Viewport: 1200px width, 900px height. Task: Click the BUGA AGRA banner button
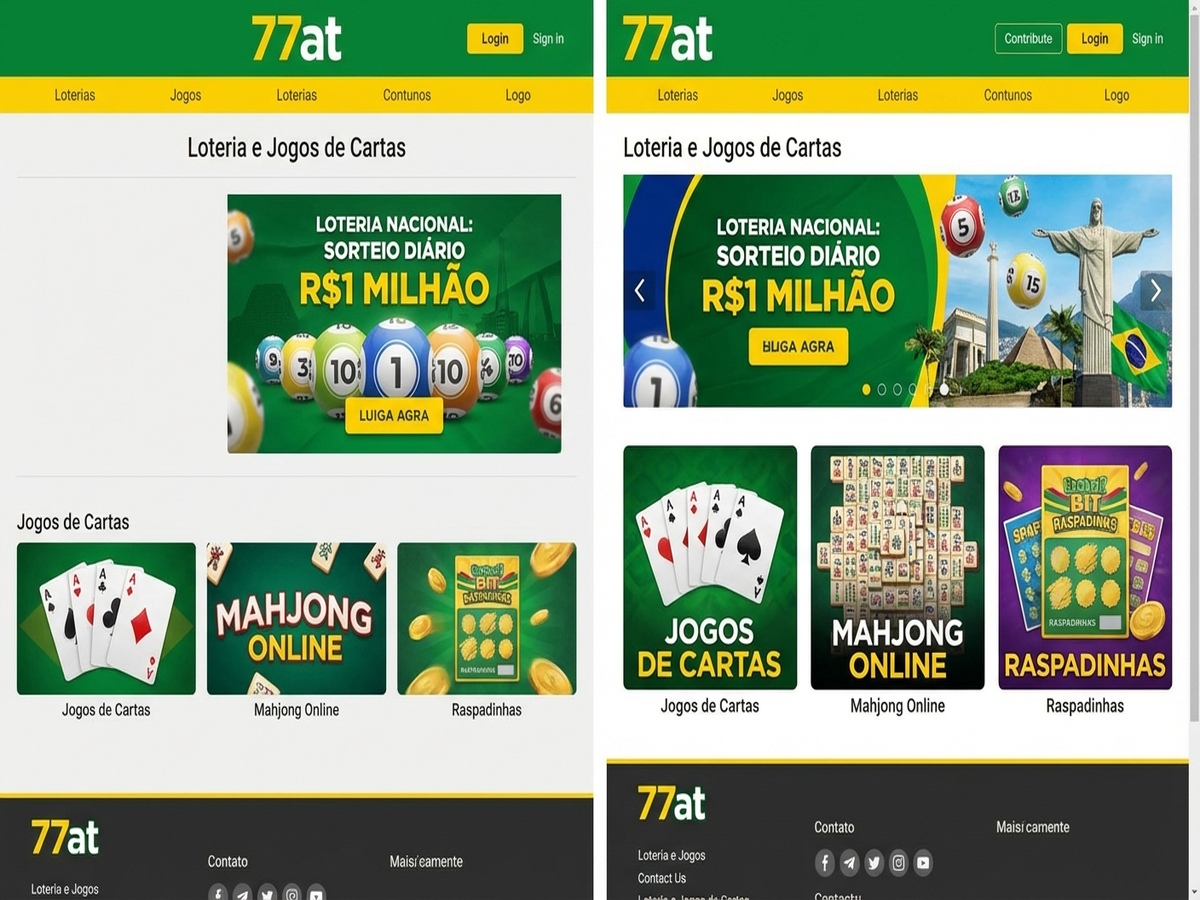pos(798,346)
